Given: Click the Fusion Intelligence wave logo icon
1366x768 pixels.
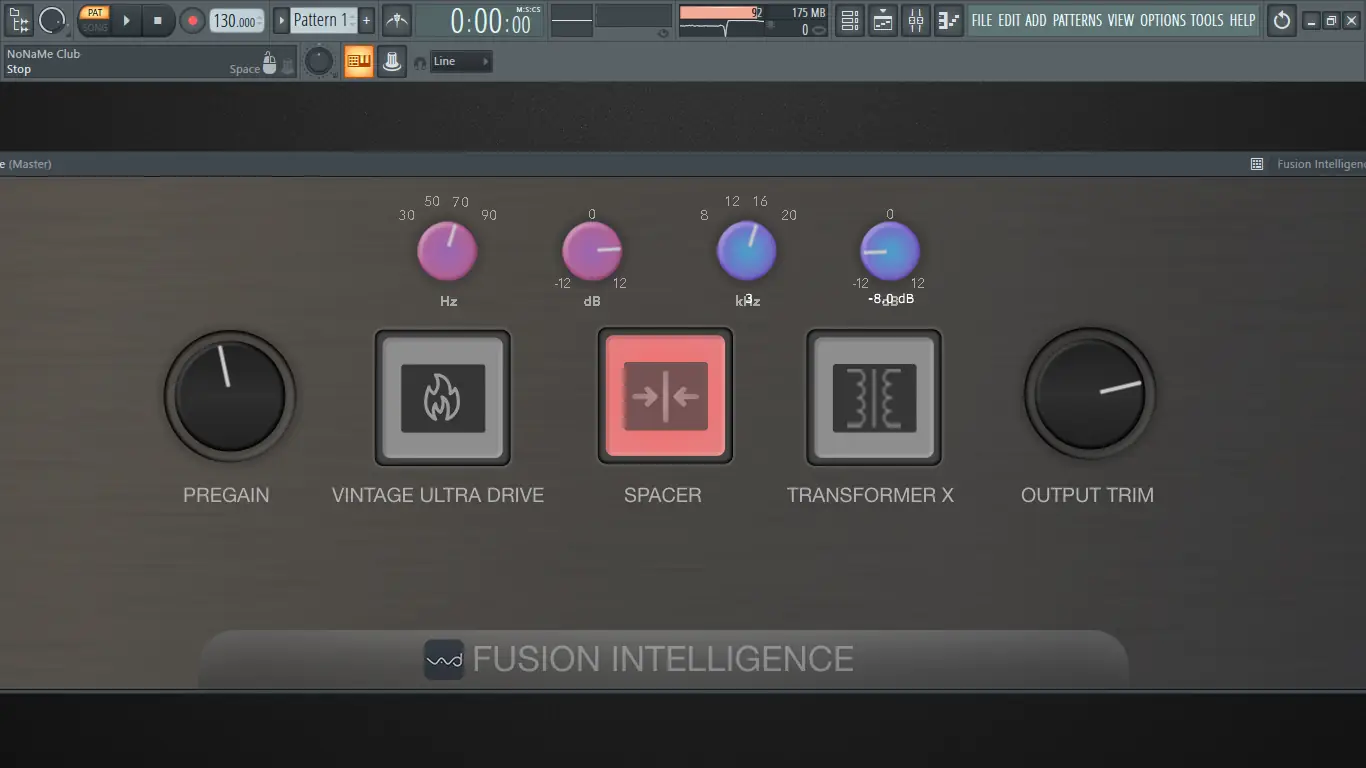Looking at the screenshot, I should (444, 660).
